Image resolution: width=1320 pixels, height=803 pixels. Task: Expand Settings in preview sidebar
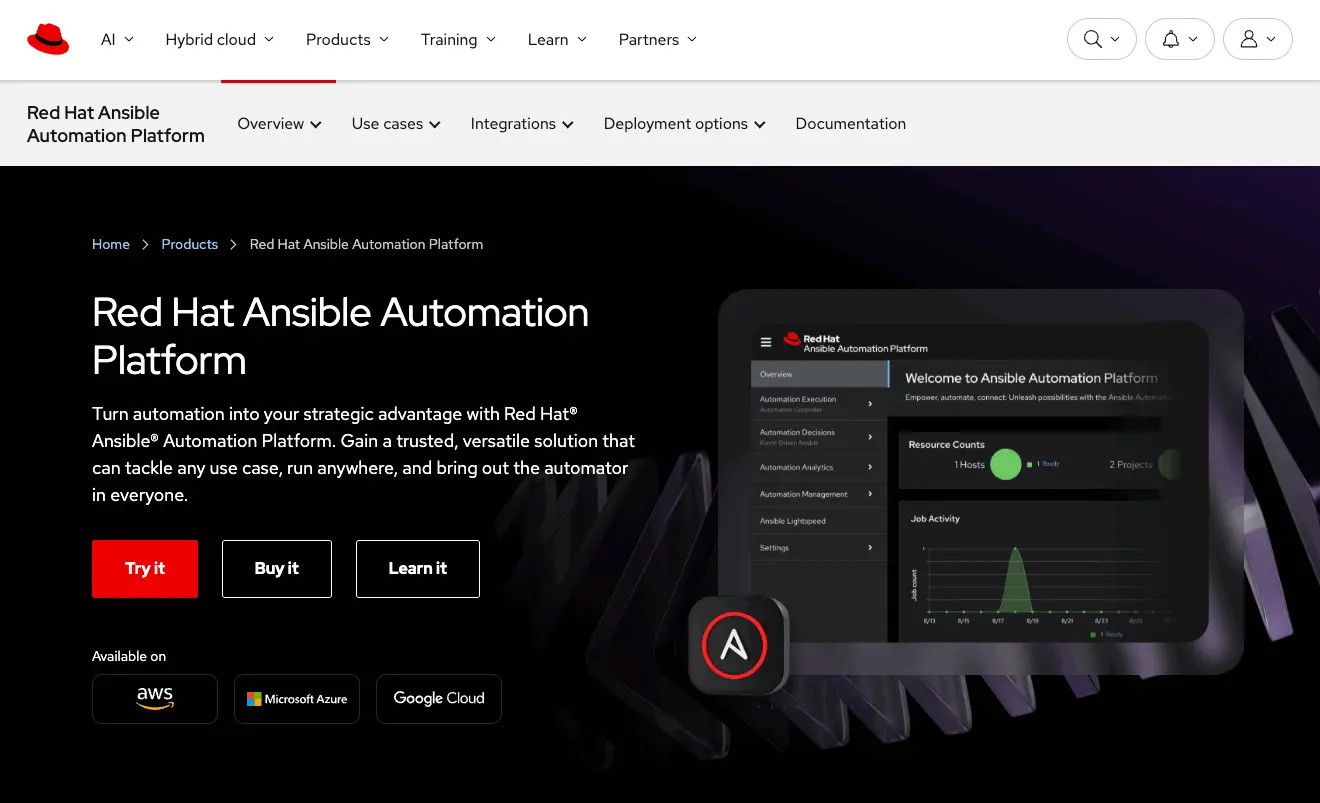[x=819, y=548]
